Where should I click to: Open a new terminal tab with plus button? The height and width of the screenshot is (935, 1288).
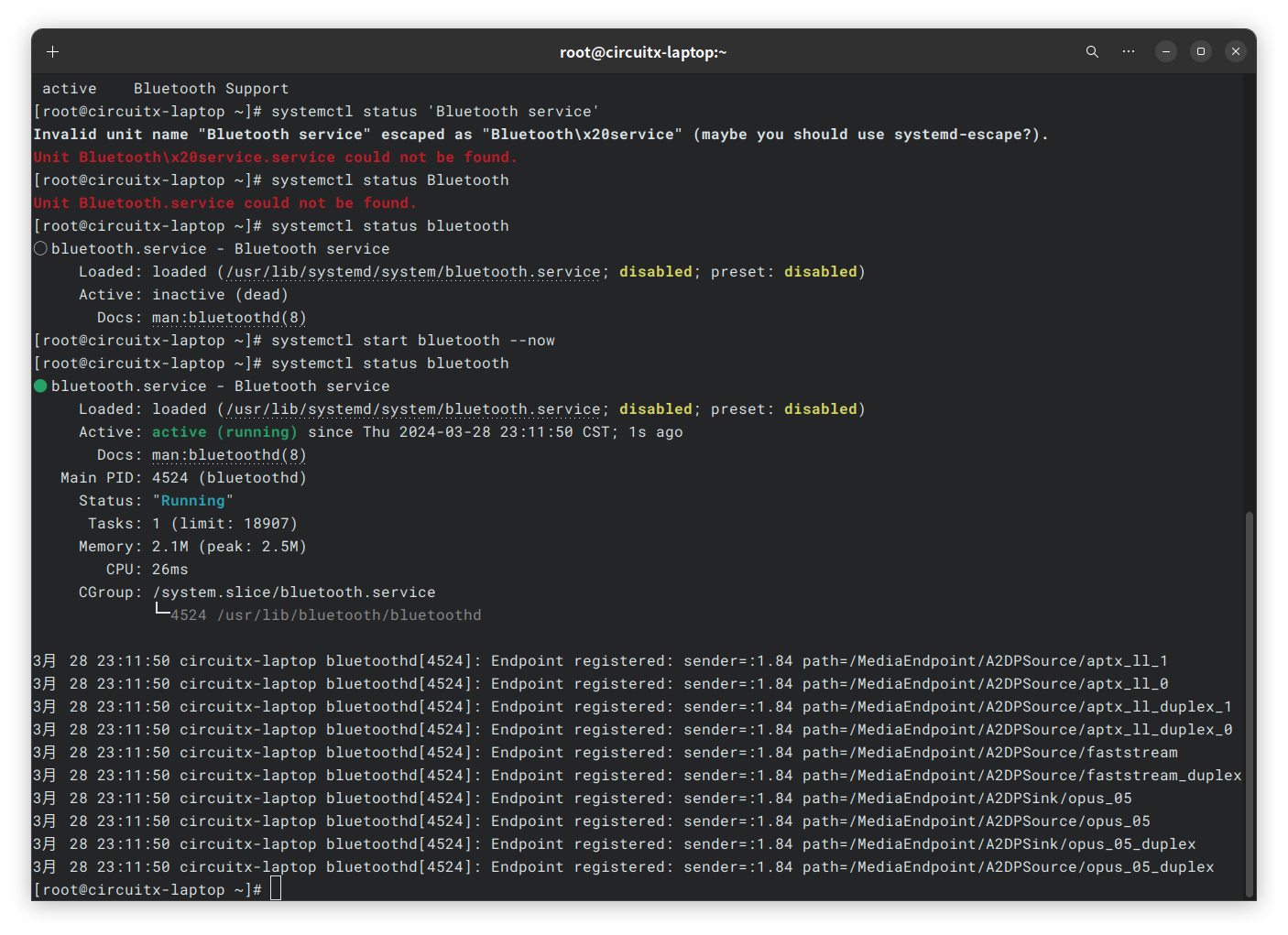[53, 52]
